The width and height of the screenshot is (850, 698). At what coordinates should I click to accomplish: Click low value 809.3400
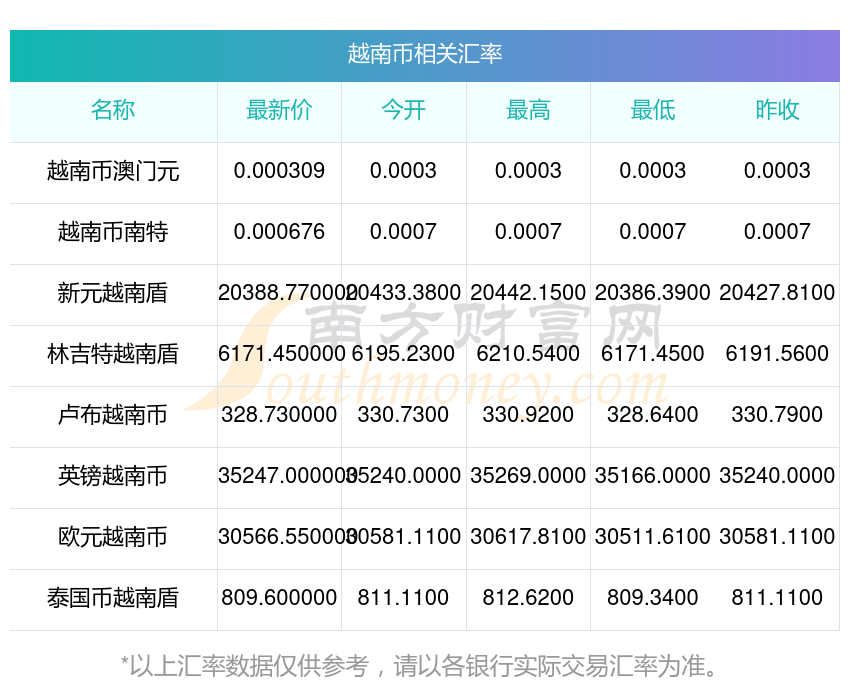coord(653,598)
